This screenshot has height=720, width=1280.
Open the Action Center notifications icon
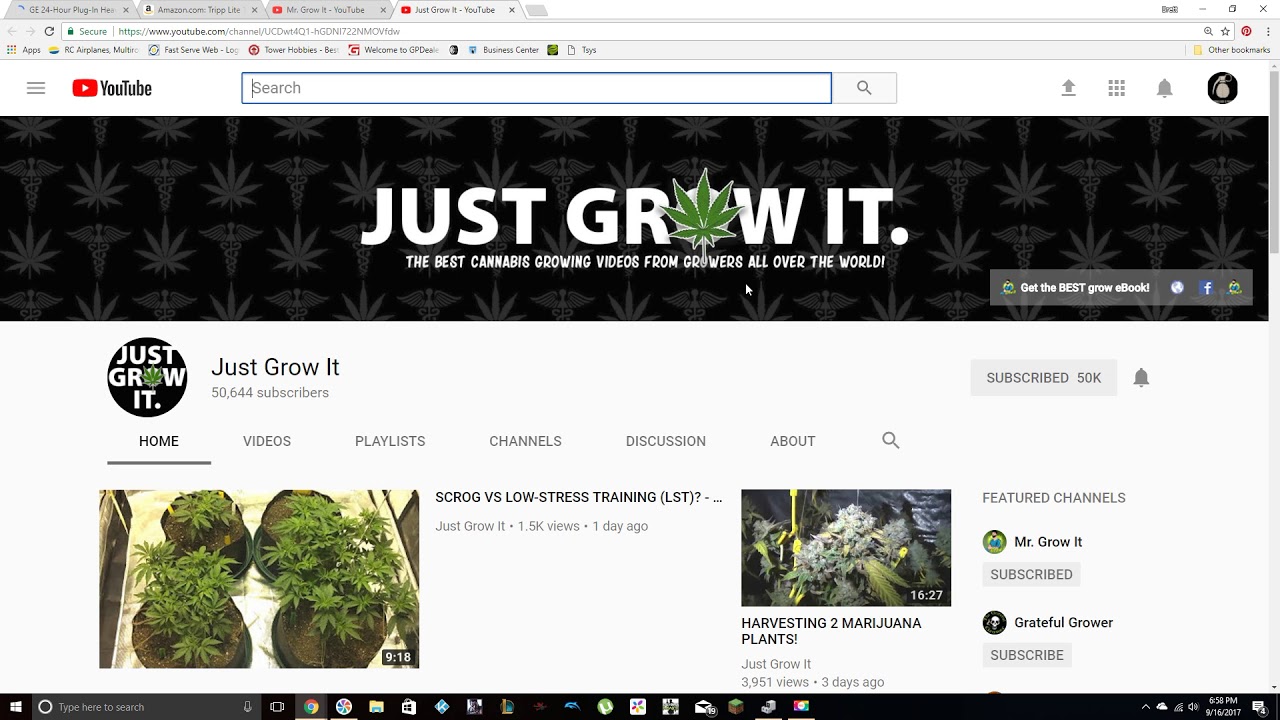1259,707
